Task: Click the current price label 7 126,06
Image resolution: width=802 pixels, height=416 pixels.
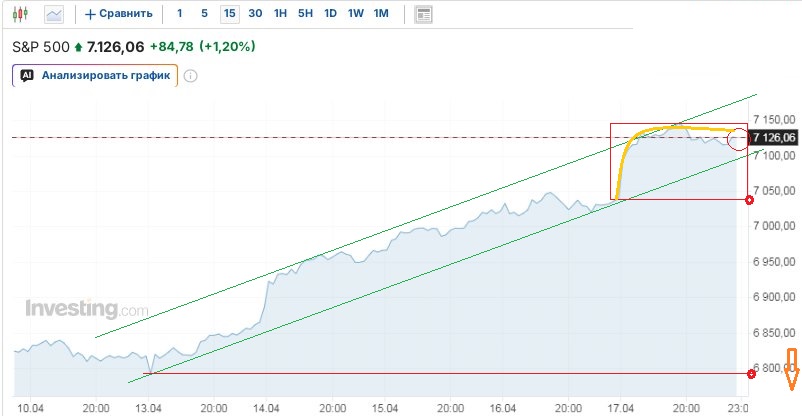Action: point(773,137)
